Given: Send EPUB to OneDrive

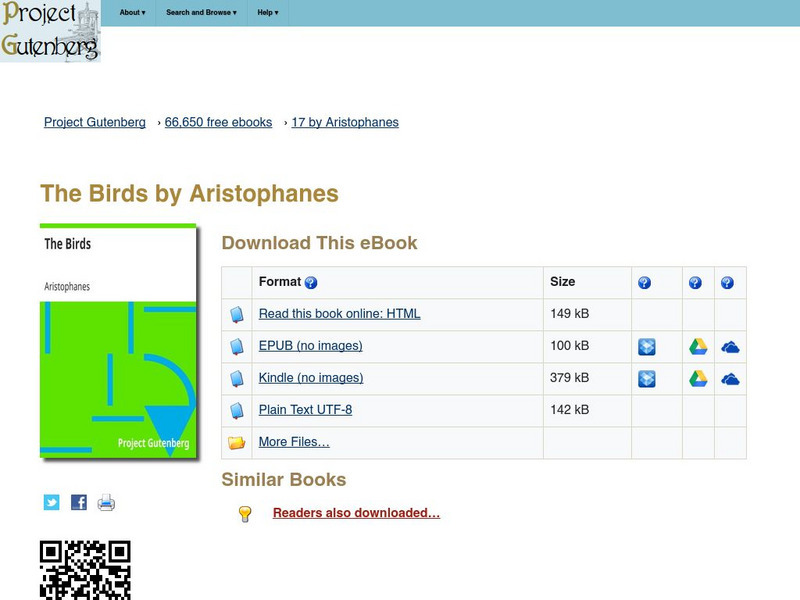Looking at the screenshot, I should click(730, 347).
